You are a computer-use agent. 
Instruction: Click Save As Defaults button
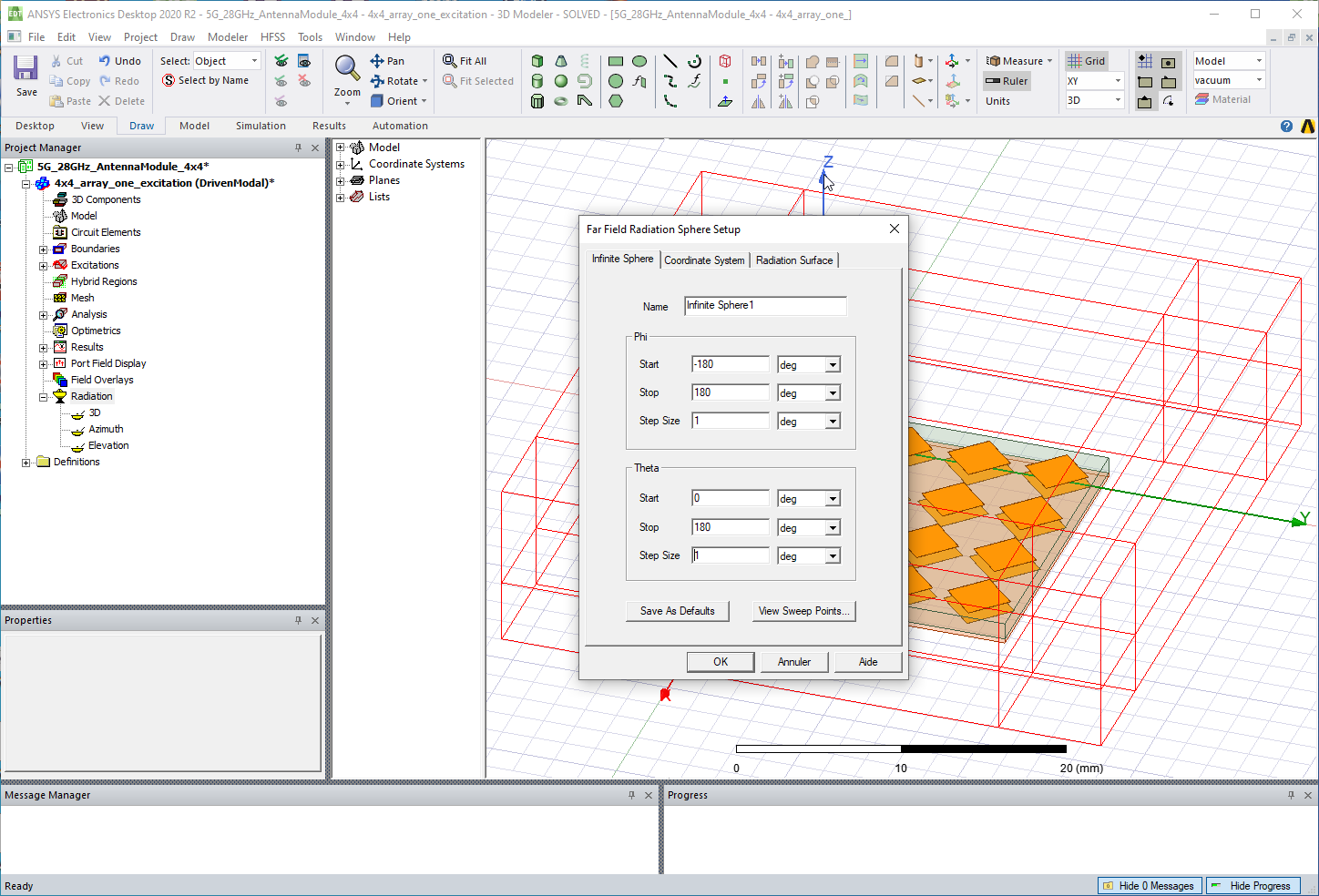pyautogui.click(x=678, y=611)
